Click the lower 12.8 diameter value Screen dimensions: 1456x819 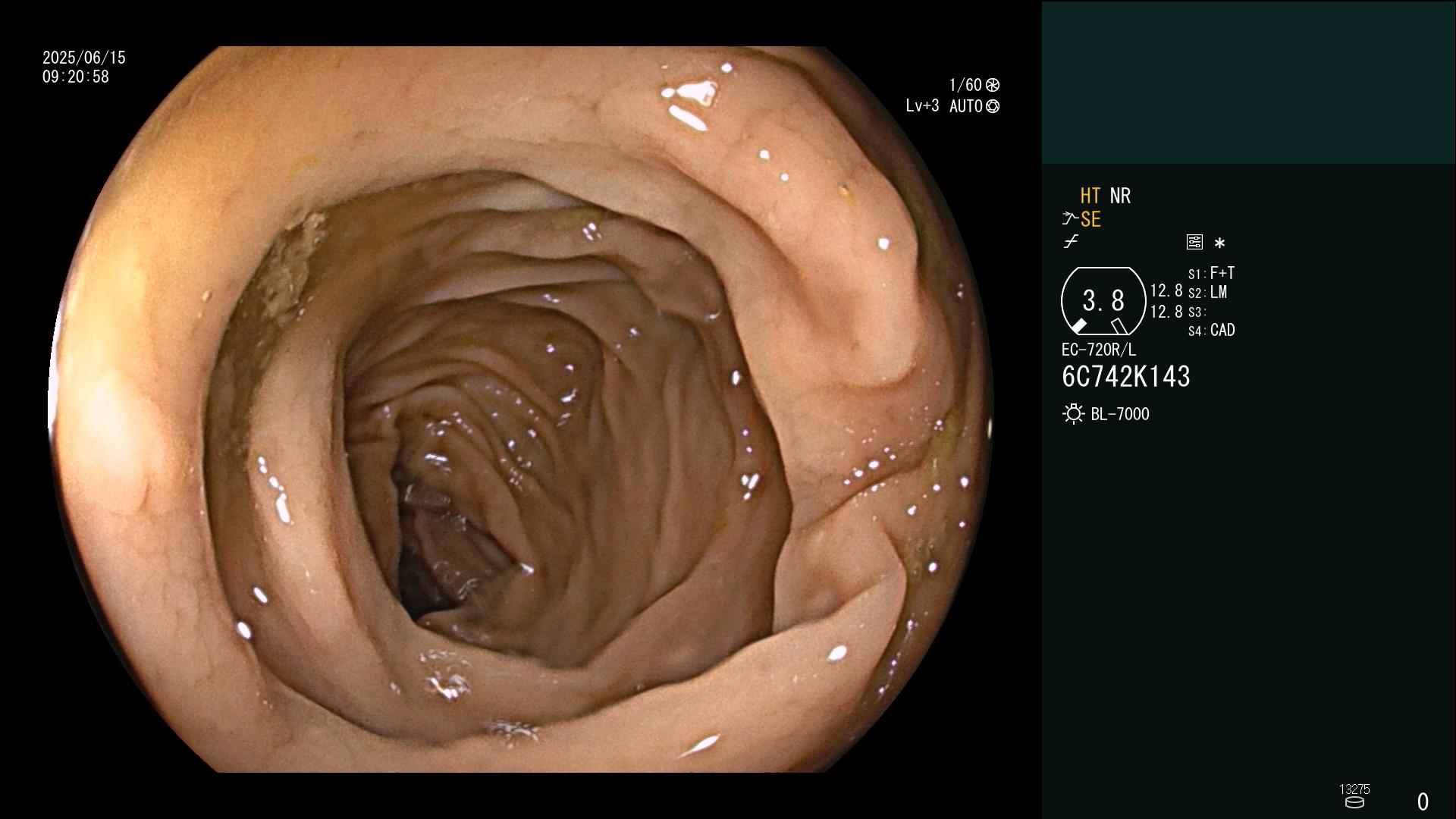(x=1166, y=311)
